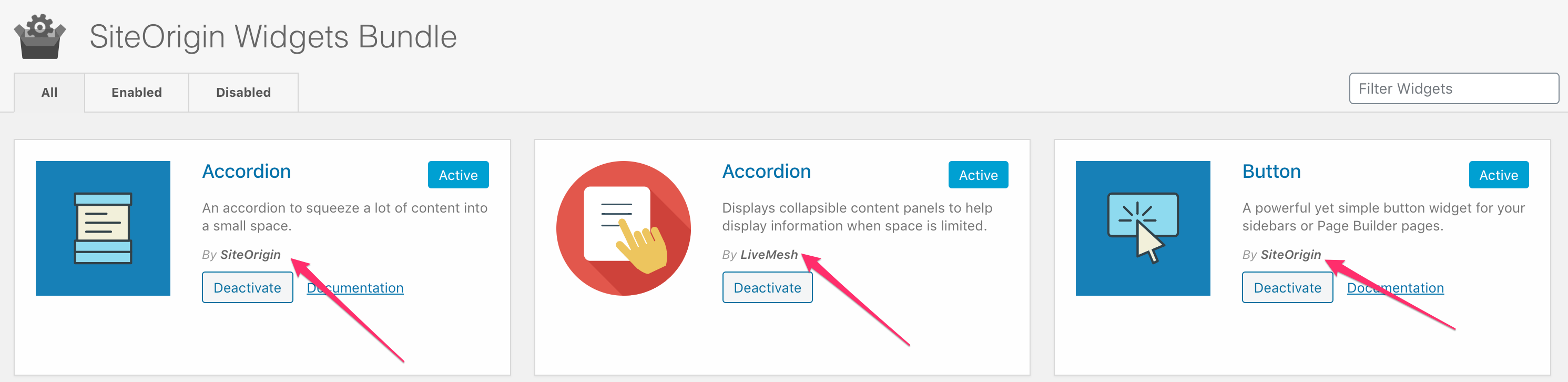Switch to the Disabled tab
The width and height of the screenshot is (1568, 382).
point(243,92)
